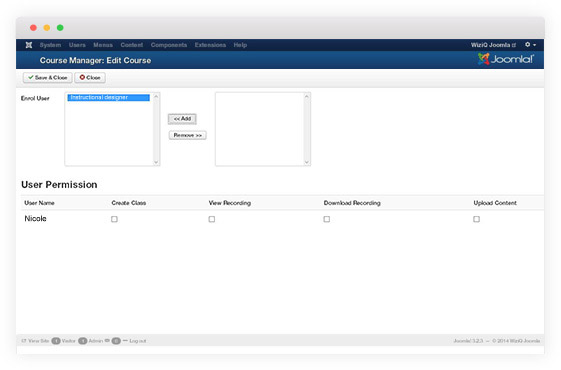The height and width of the screenshot is (370, 561).
Task: Select Instructional designer in the Enrol User list
Action: click(108, 97)
